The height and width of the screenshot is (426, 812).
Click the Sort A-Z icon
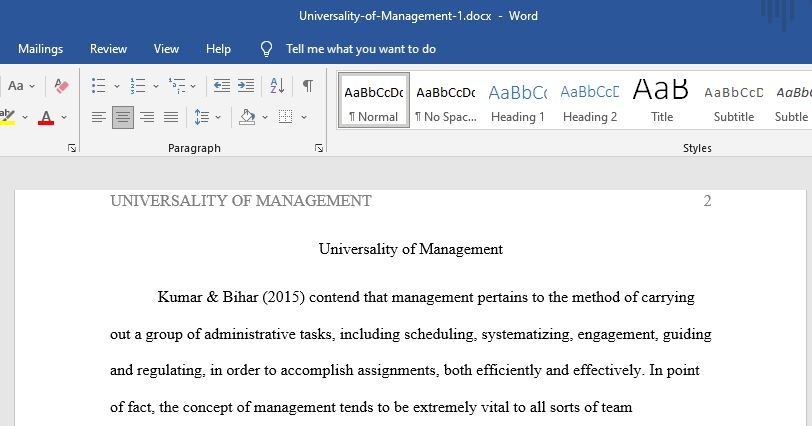click(x=277, y=85)
